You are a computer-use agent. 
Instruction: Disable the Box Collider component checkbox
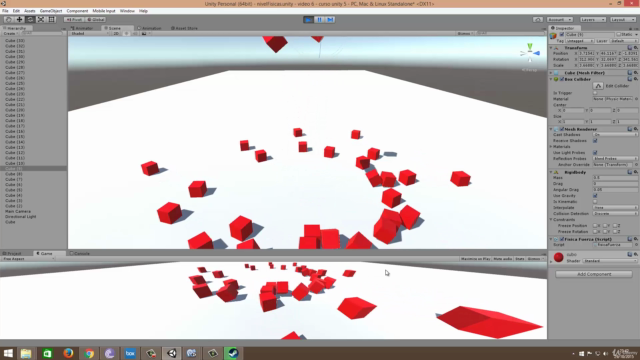(x=562, y=79)
